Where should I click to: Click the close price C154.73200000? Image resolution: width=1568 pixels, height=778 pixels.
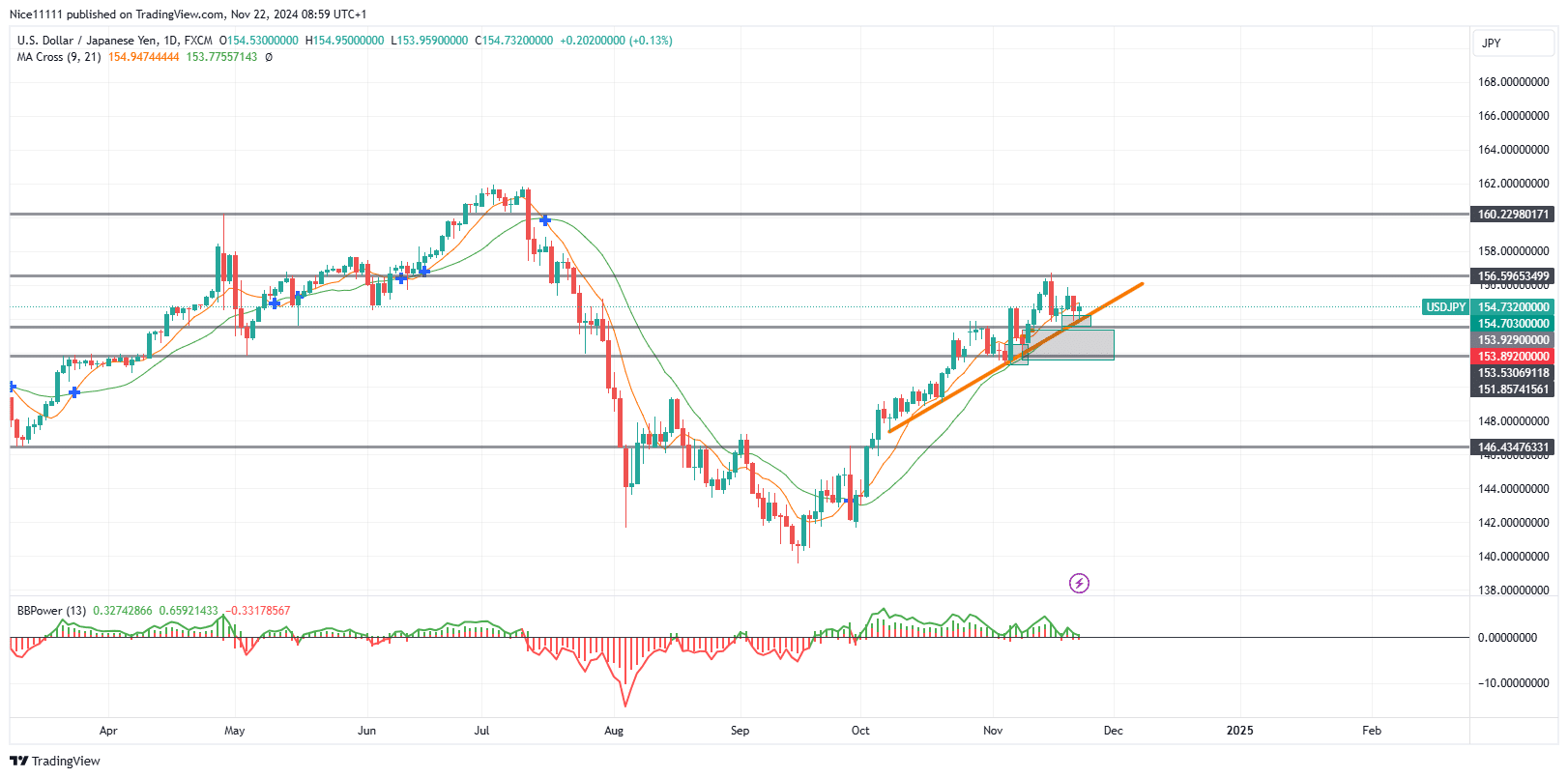coord(514,41)
